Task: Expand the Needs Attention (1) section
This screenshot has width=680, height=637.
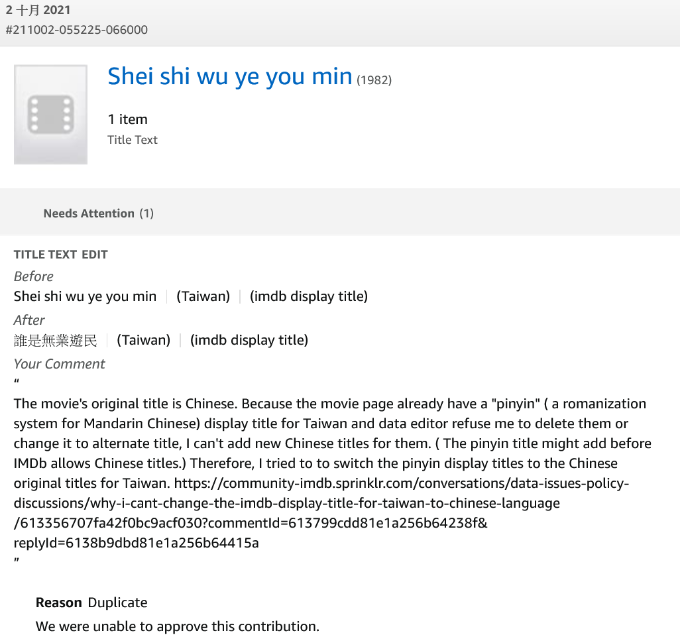Action: coord(98,213)
